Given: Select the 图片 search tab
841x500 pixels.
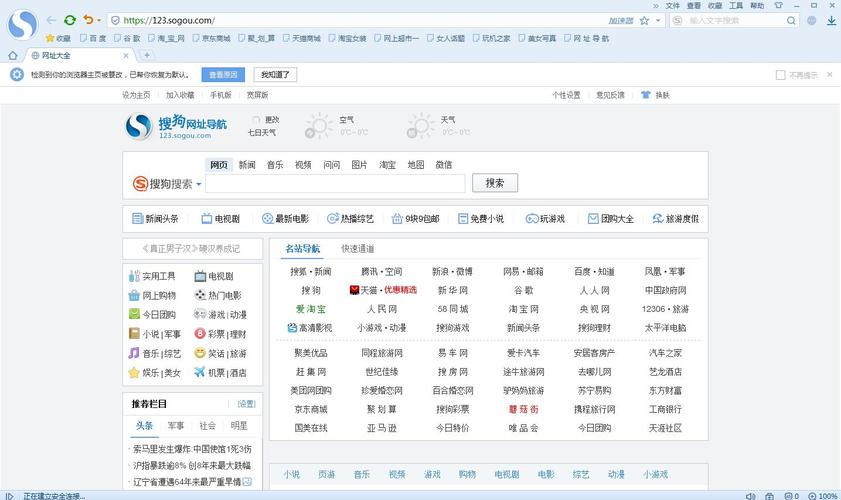Looking at the screenshot, I should tap(359, 165).
